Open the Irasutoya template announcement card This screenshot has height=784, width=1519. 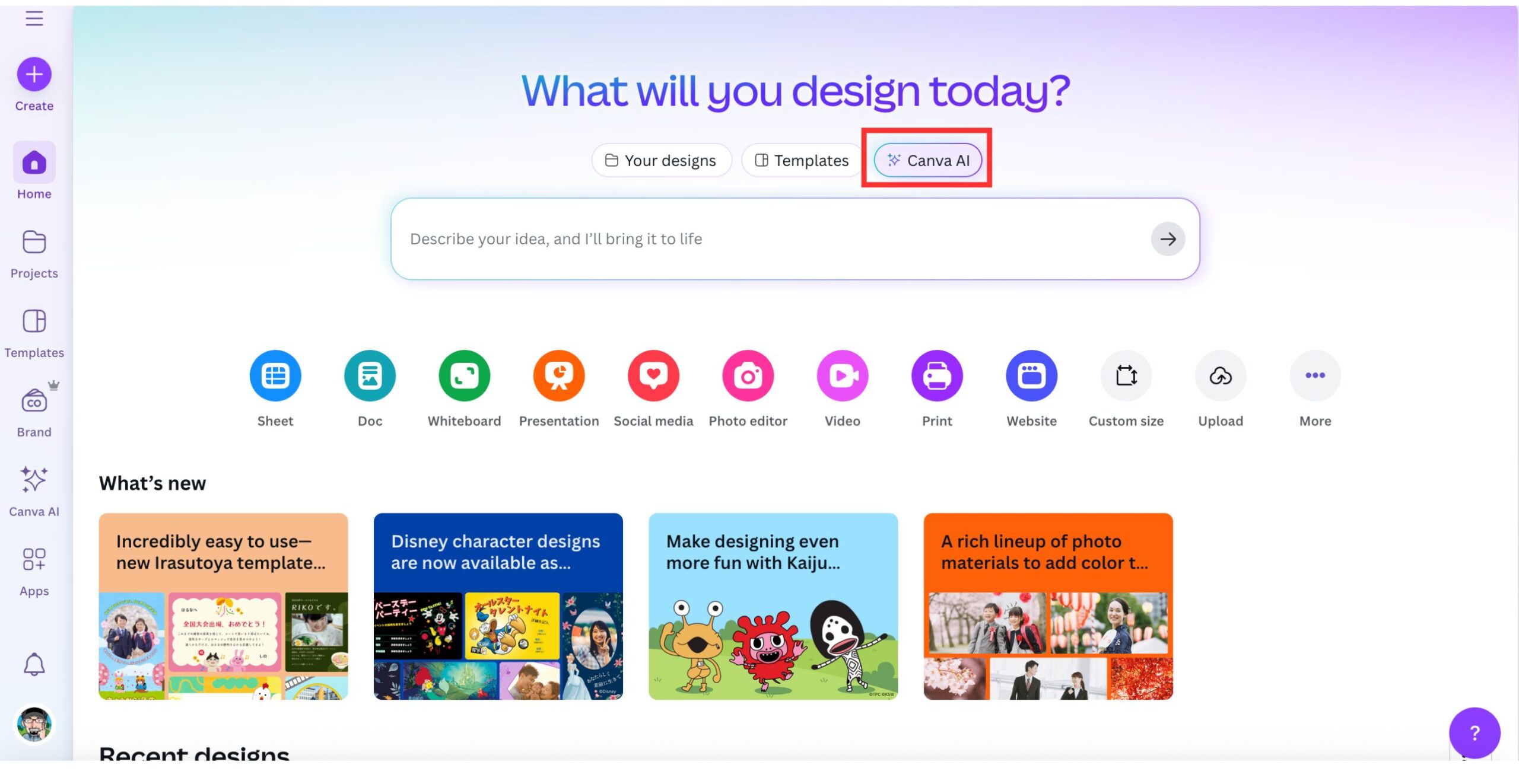click(x=223, y=606)
